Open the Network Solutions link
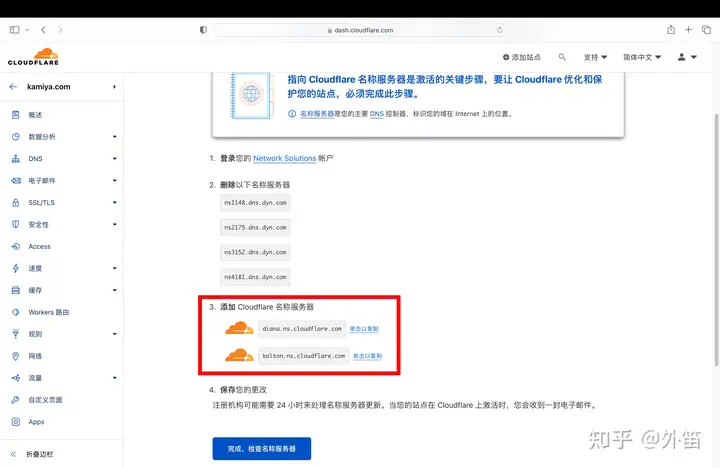This screenshot has height=468, width=720. (285, 158)
